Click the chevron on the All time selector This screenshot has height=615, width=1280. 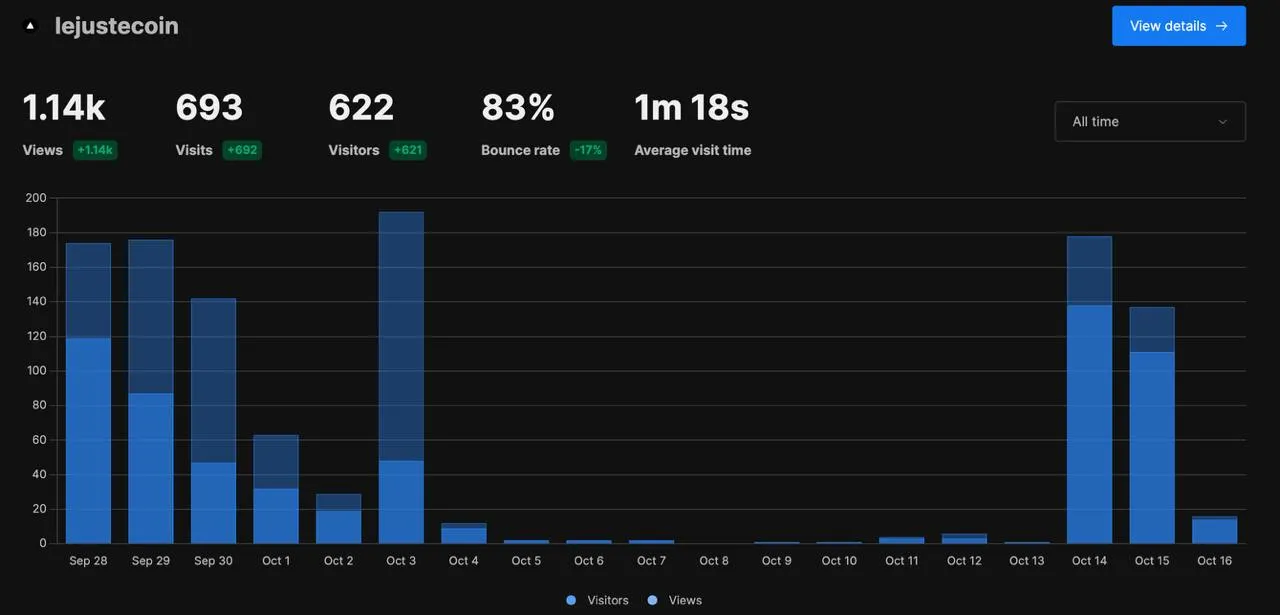[1222, 122]
